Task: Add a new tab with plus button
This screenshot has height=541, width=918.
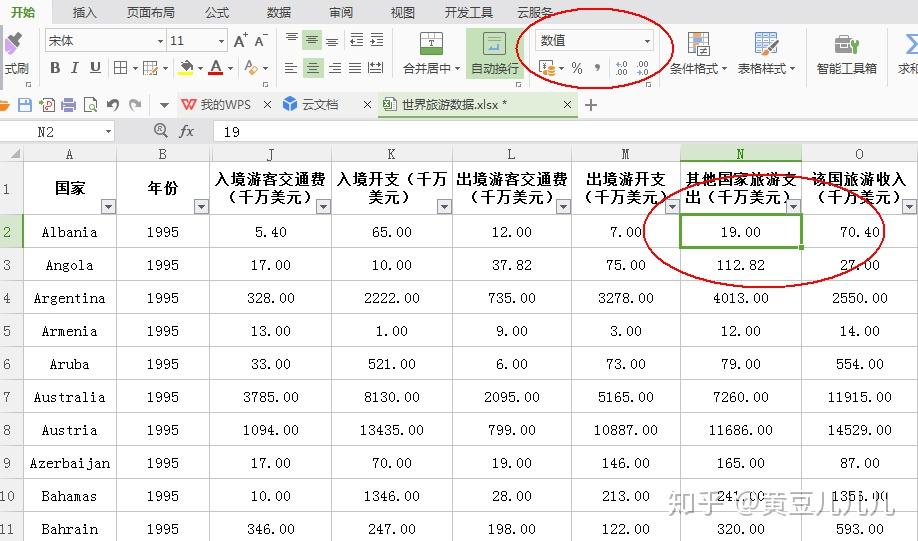Action: tap(591, 105)
